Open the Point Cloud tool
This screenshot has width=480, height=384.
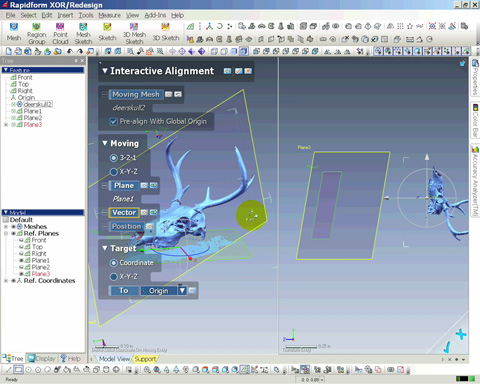(x=60, y=33)
